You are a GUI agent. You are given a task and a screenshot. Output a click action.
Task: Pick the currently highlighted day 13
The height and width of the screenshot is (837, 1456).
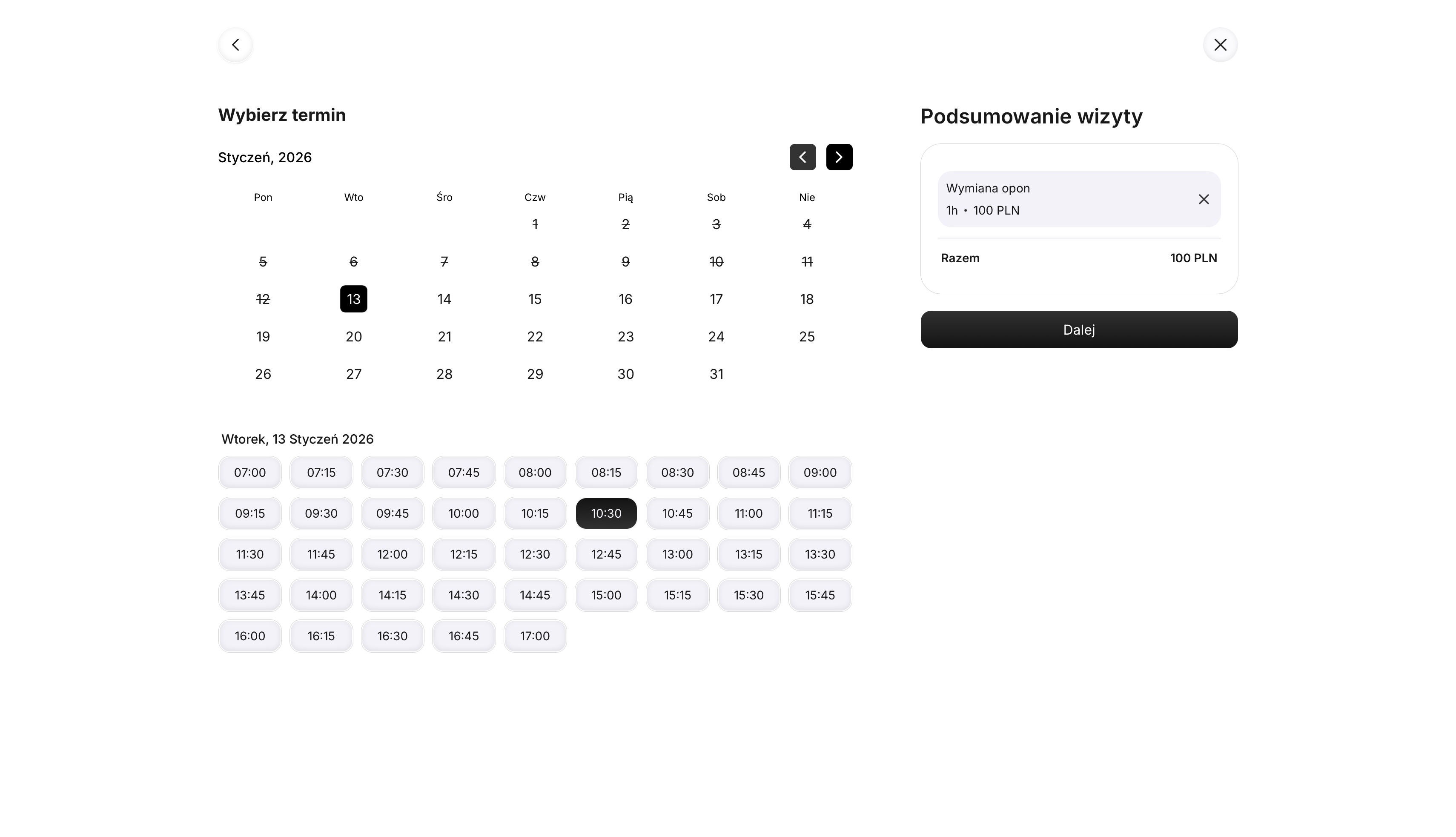[x=353, y=299]
